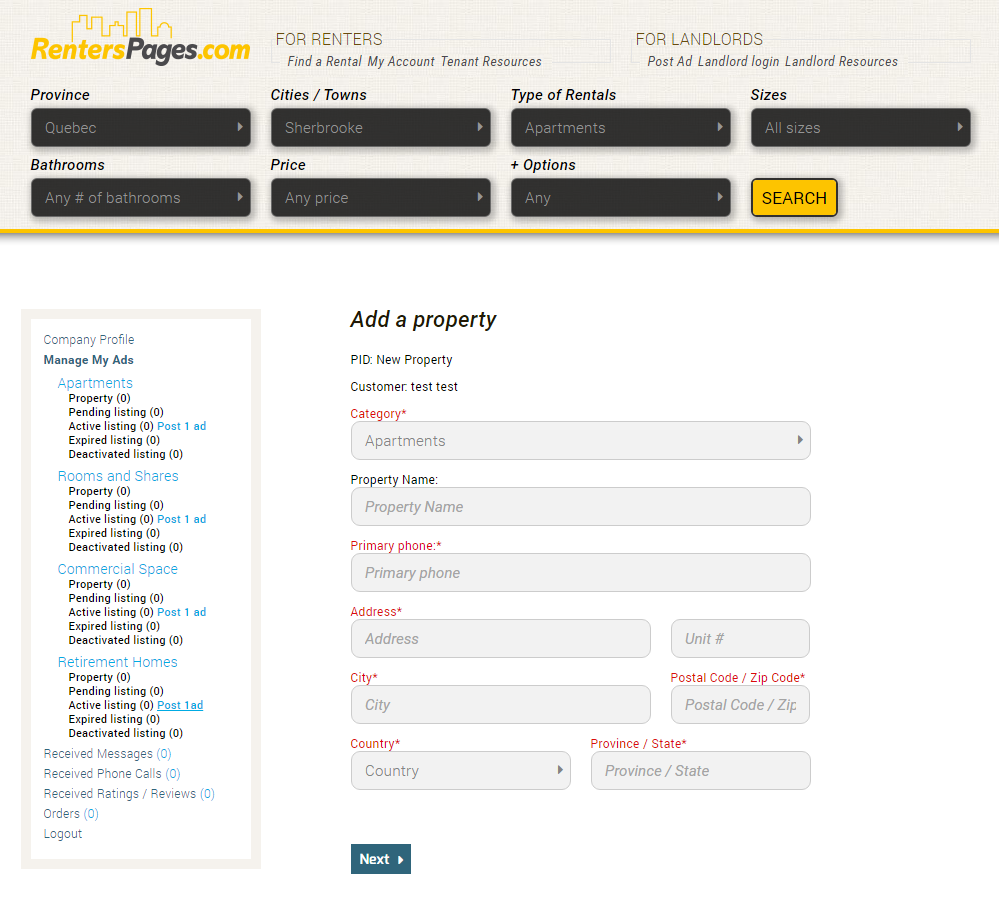Click Post 1 ad under Commercial Space

tap(182, 612)
